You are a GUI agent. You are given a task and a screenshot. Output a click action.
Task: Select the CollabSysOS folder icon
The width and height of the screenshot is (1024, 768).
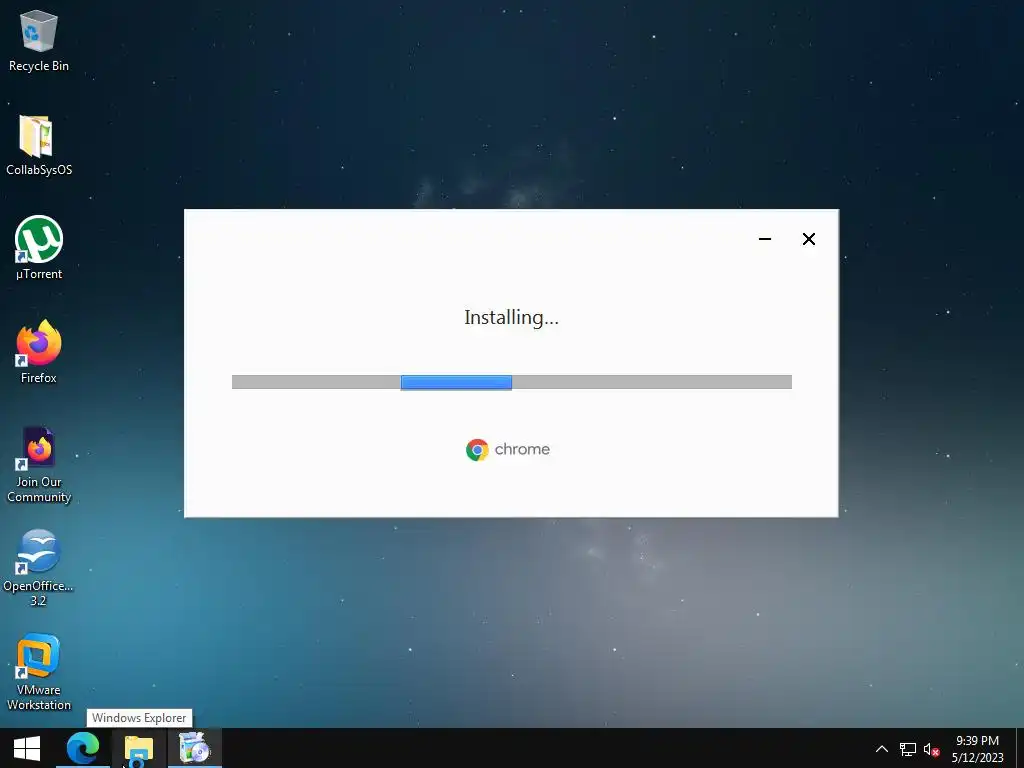pyautogui.click(x=39, y=145)
